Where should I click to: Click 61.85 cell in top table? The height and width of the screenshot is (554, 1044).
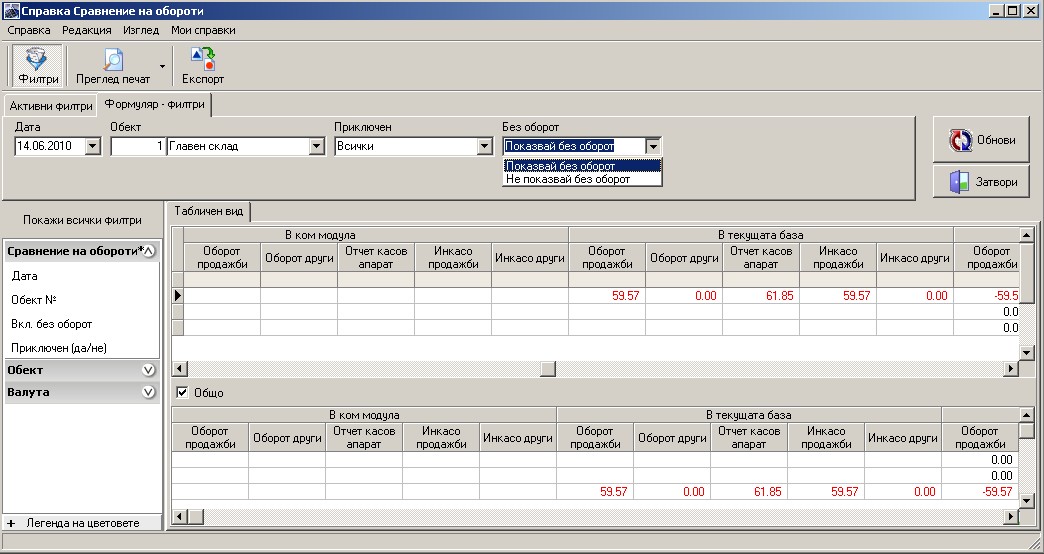pyautogui.click(x=760, y=295)
